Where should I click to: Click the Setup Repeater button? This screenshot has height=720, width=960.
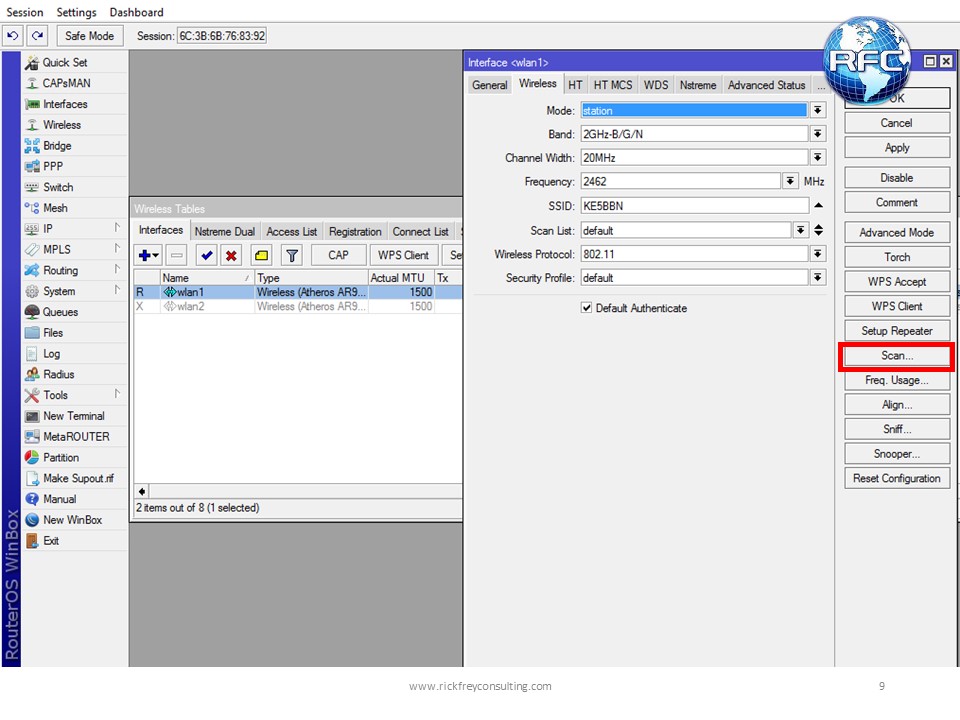click(897, 331)
